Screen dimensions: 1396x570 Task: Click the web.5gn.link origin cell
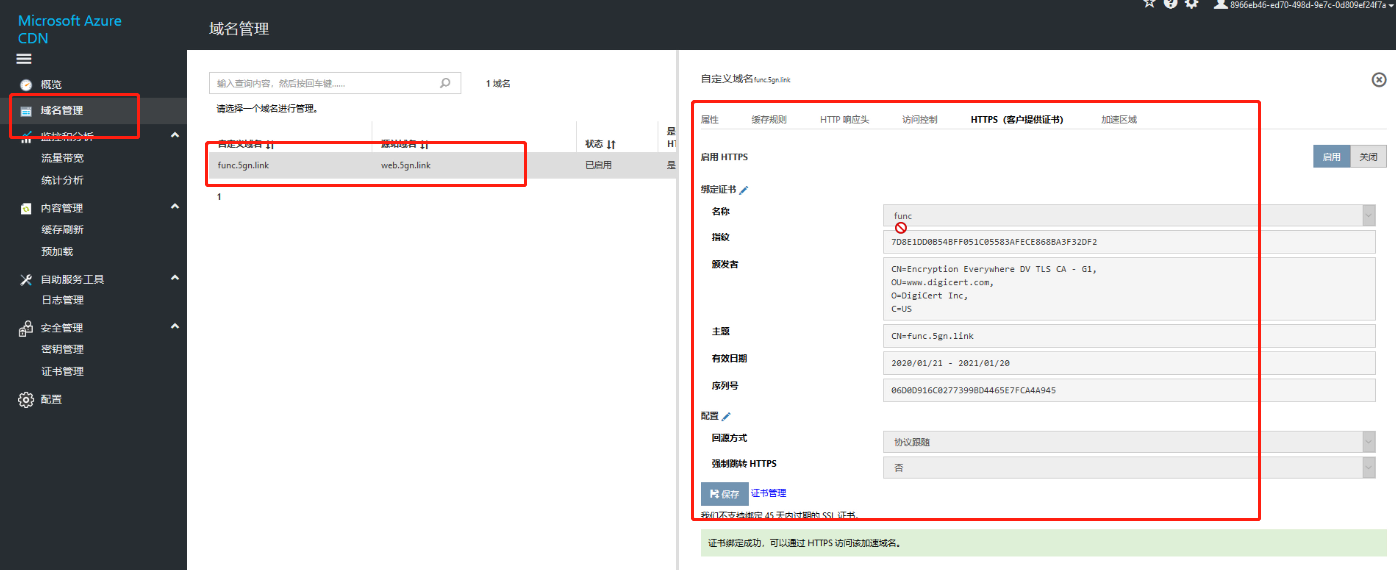point(406,165)
